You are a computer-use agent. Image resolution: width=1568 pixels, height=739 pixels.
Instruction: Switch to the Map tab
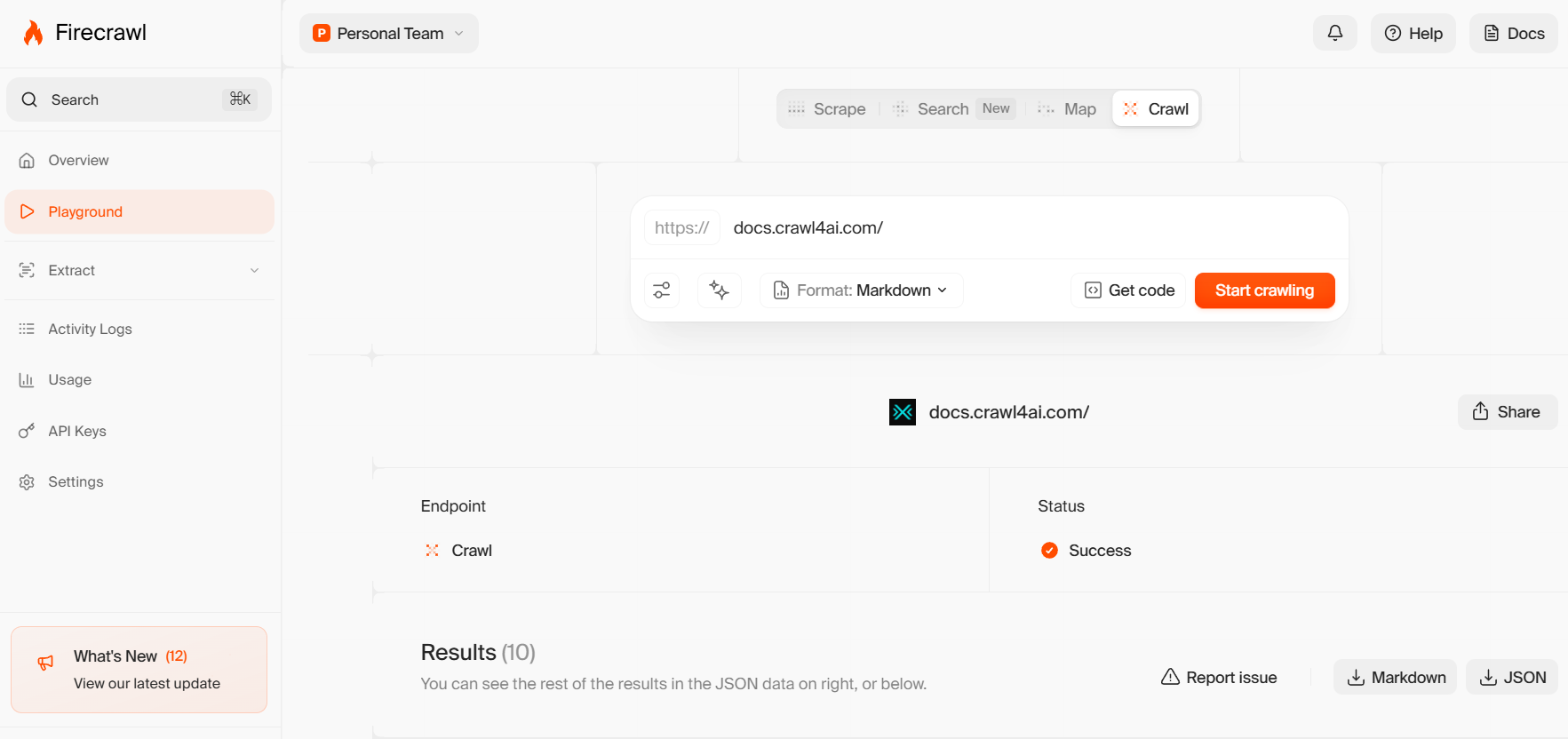click(x=1068, y=109)
